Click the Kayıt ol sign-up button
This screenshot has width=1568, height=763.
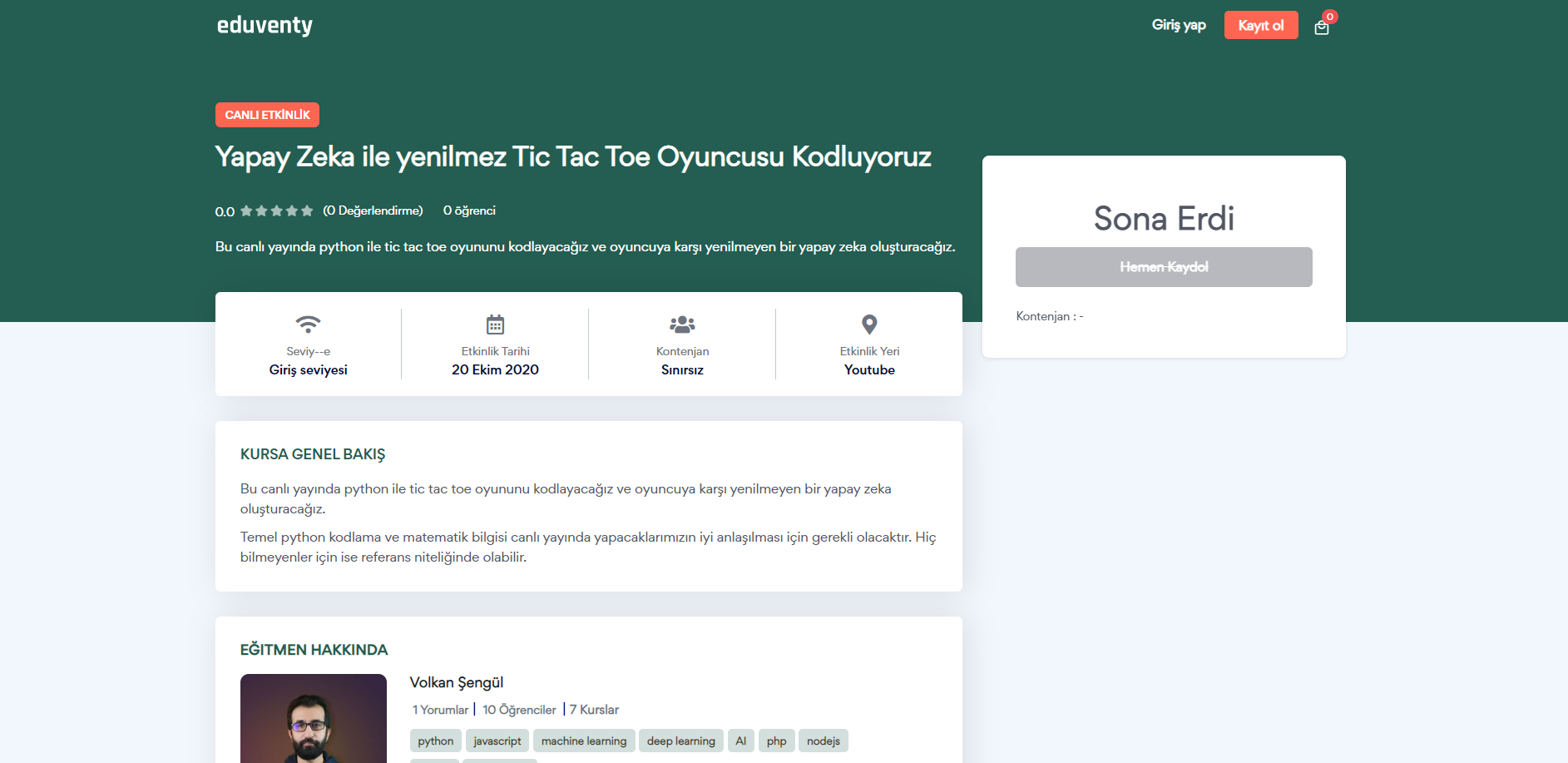[1261, 25]
